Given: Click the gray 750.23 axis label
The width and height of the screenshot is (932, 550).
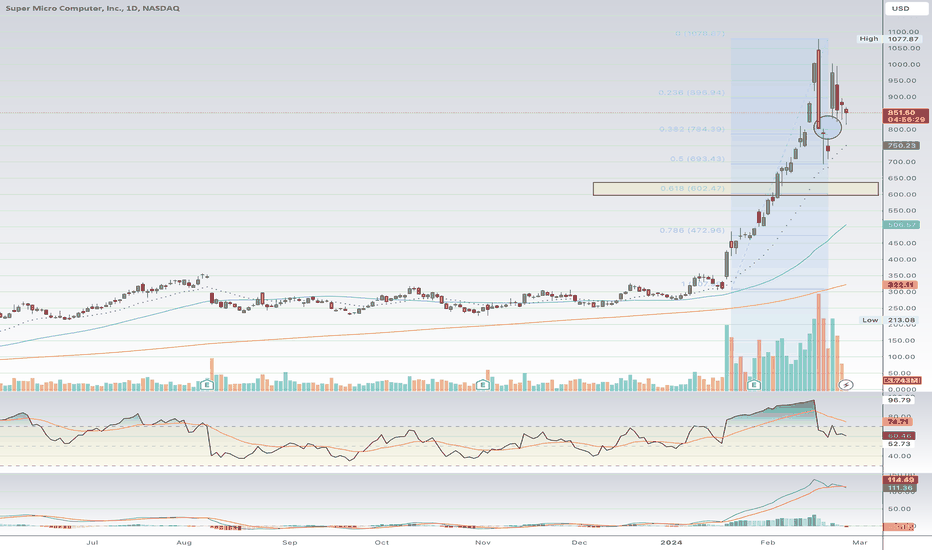Looking at the screenshot, I should [x=902, y=145].
